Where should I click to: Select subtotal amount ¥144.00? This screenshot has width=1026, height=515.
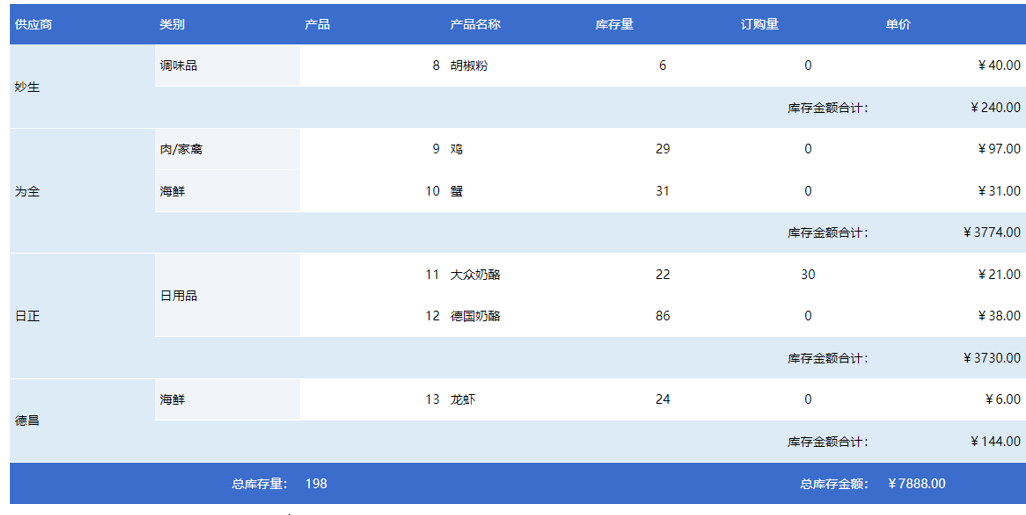995,442
